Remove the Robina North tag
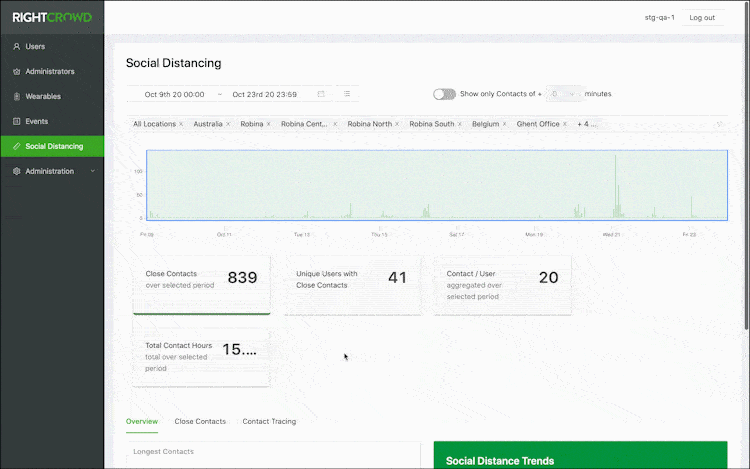This screenshot has height=469, width=750. (x=397, y=124)
